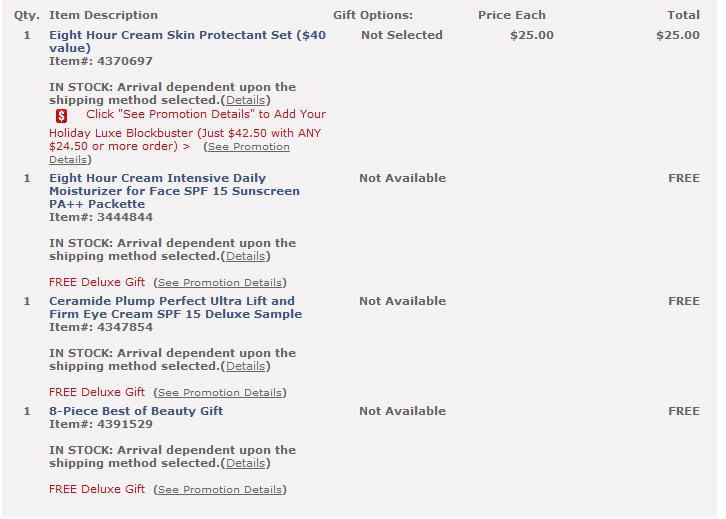Click the Item Description column header
This screenshot has height=519, width=726.
(x=103, y=15)
